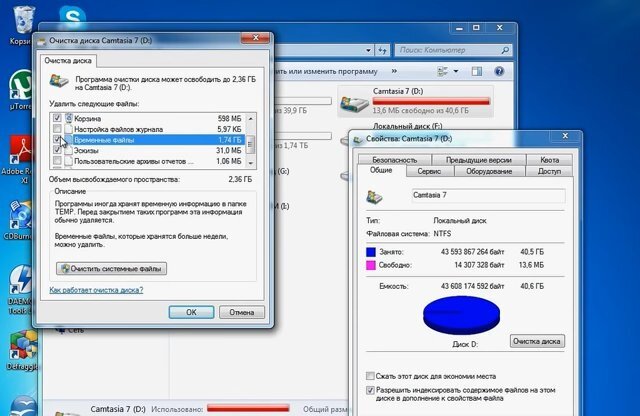Switch to the Предыдущие версии tab

[x=478, y=160]
